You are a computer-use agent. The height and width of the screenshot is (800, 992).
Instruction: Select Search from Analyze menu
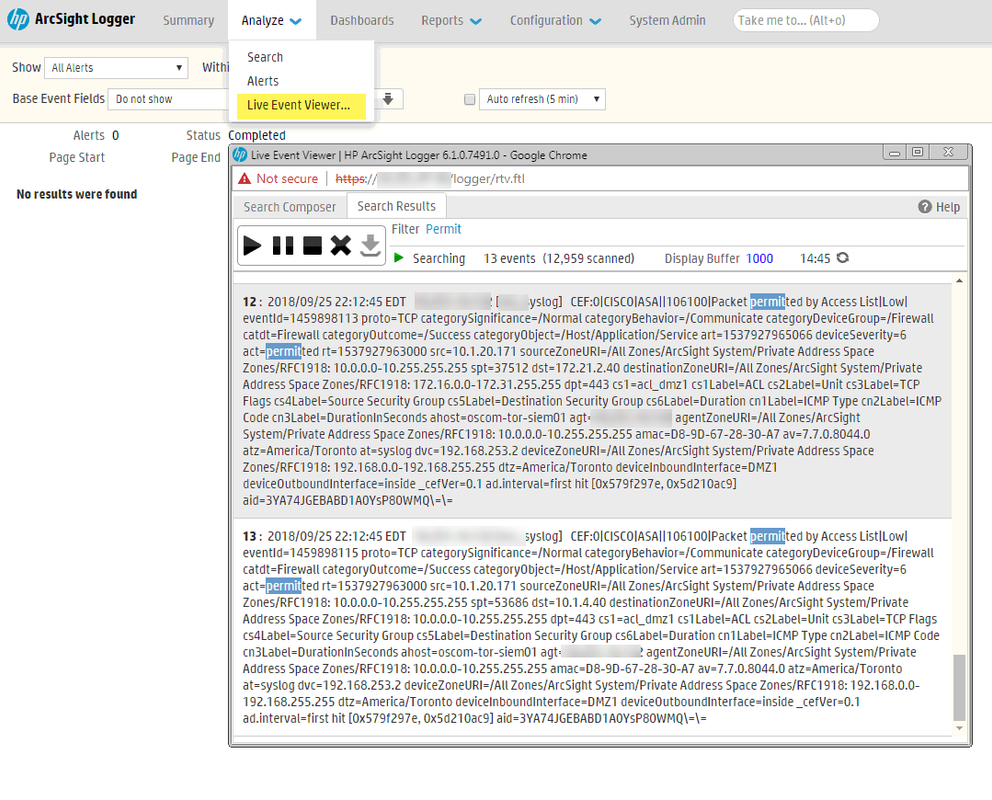tap(265, 58)
